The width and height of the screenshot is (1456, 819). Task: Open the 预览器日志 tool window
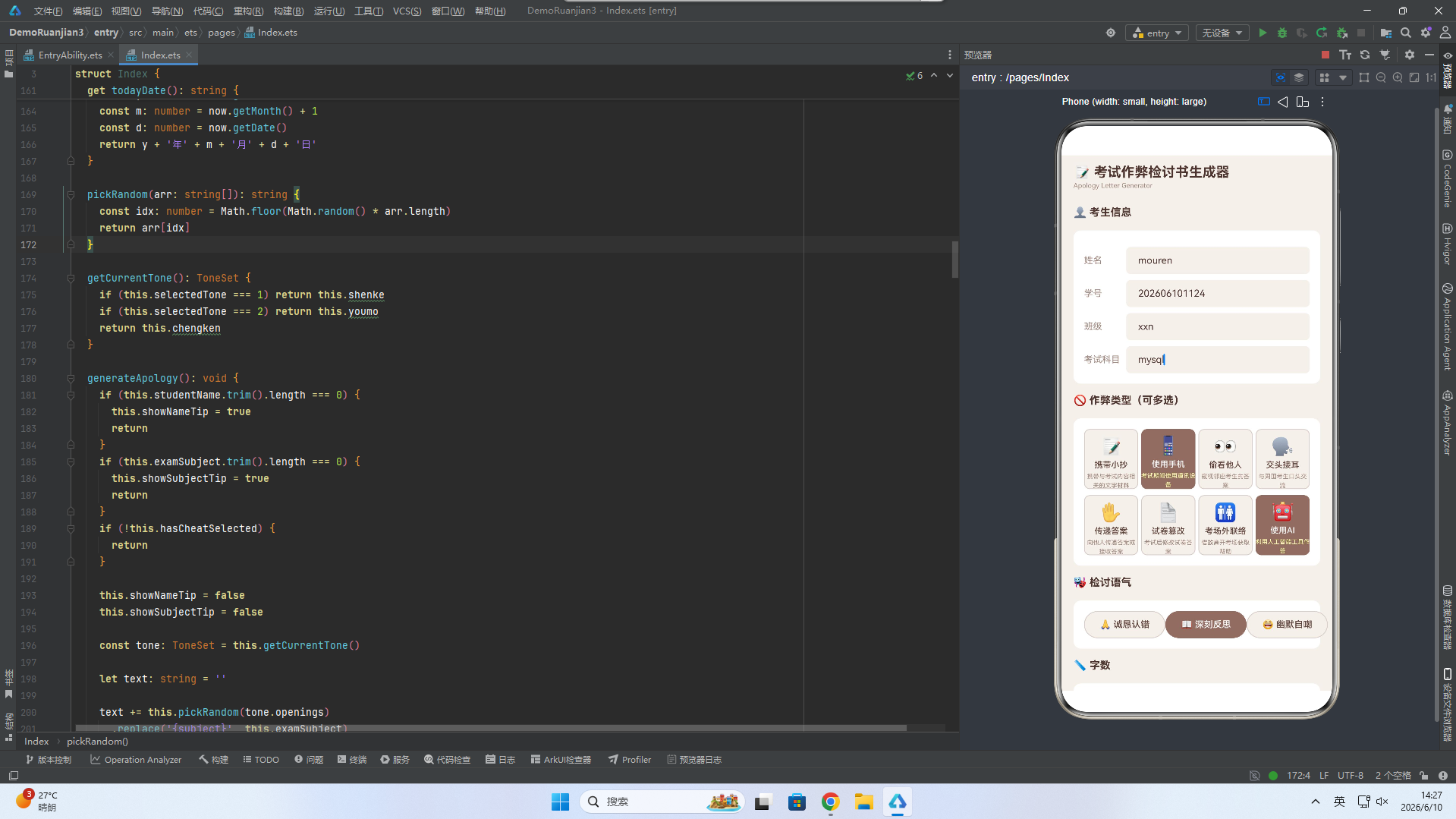point(694,760)
